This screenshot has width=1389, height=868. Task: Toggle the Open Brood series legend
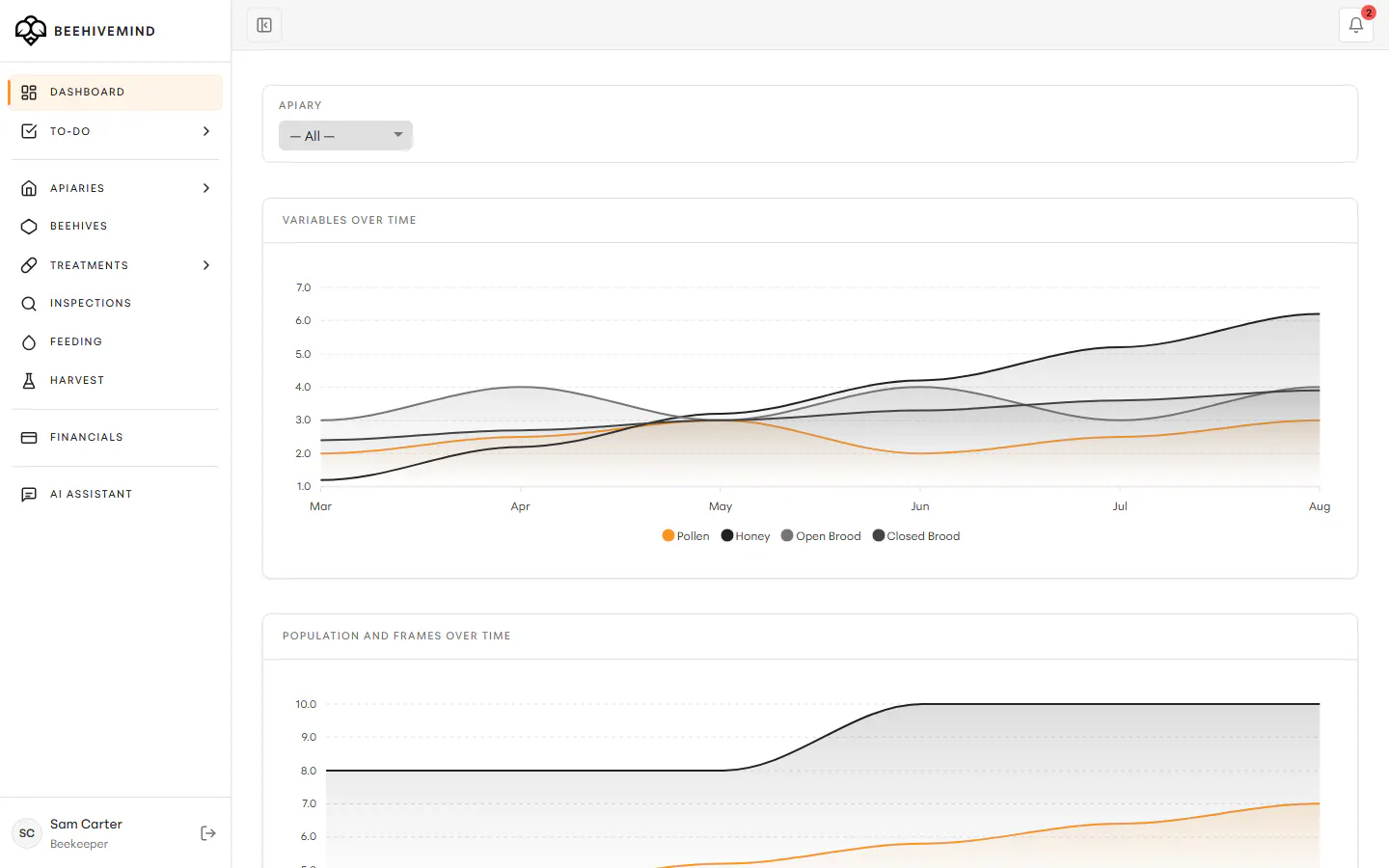(x=821, y=536)
